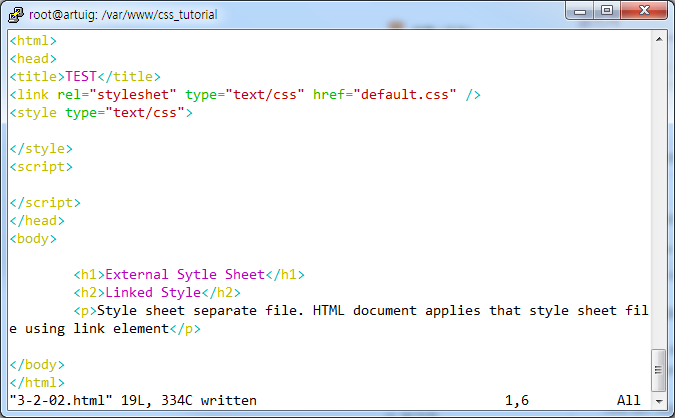Minimize the PuTTY terminal window
Viewport: 675px width, 418px height.
tap(579, 10)
